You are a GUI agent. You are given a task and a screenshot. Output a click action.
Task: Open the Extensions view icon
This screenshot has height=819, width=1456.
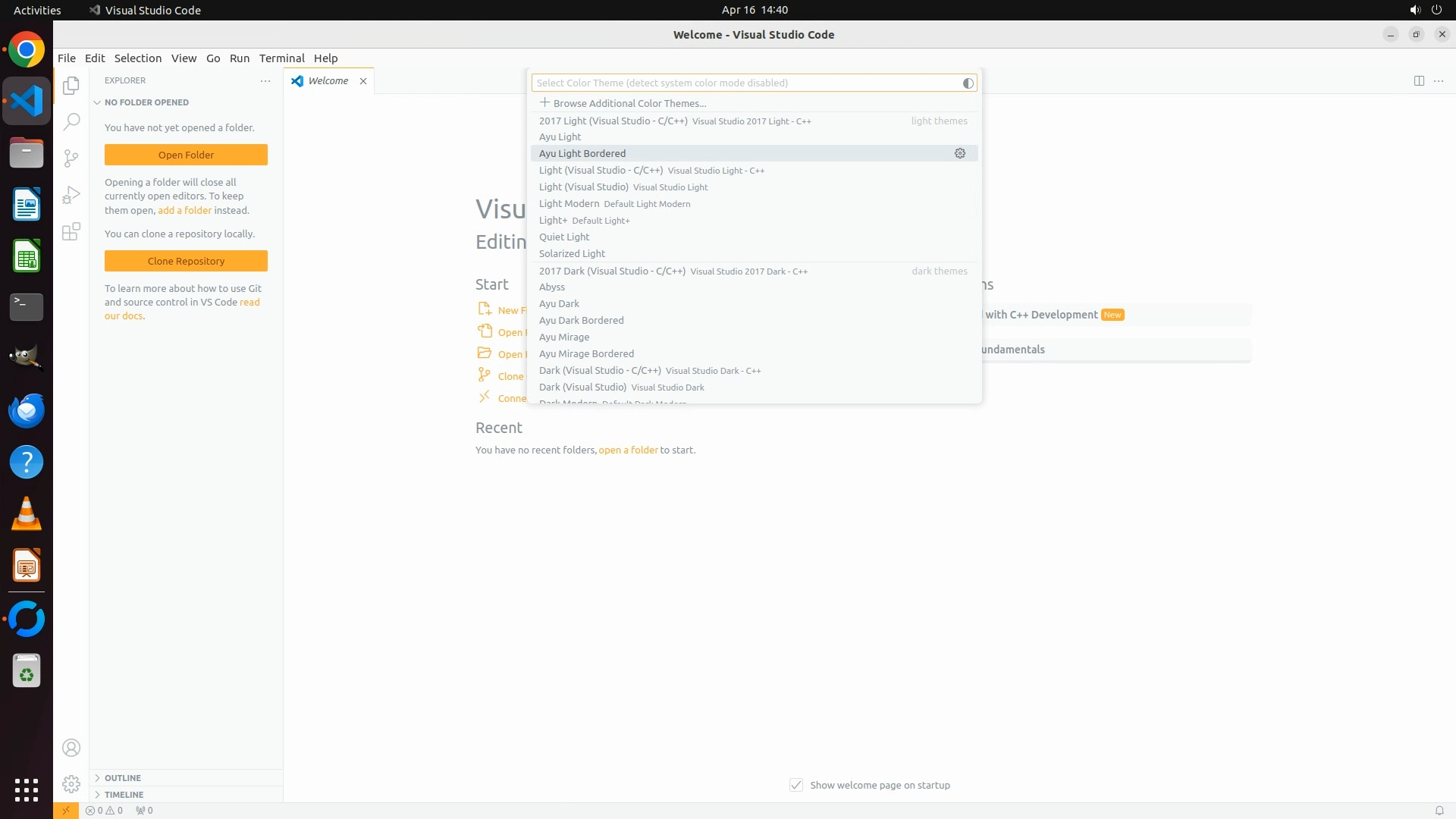(71, 232)
